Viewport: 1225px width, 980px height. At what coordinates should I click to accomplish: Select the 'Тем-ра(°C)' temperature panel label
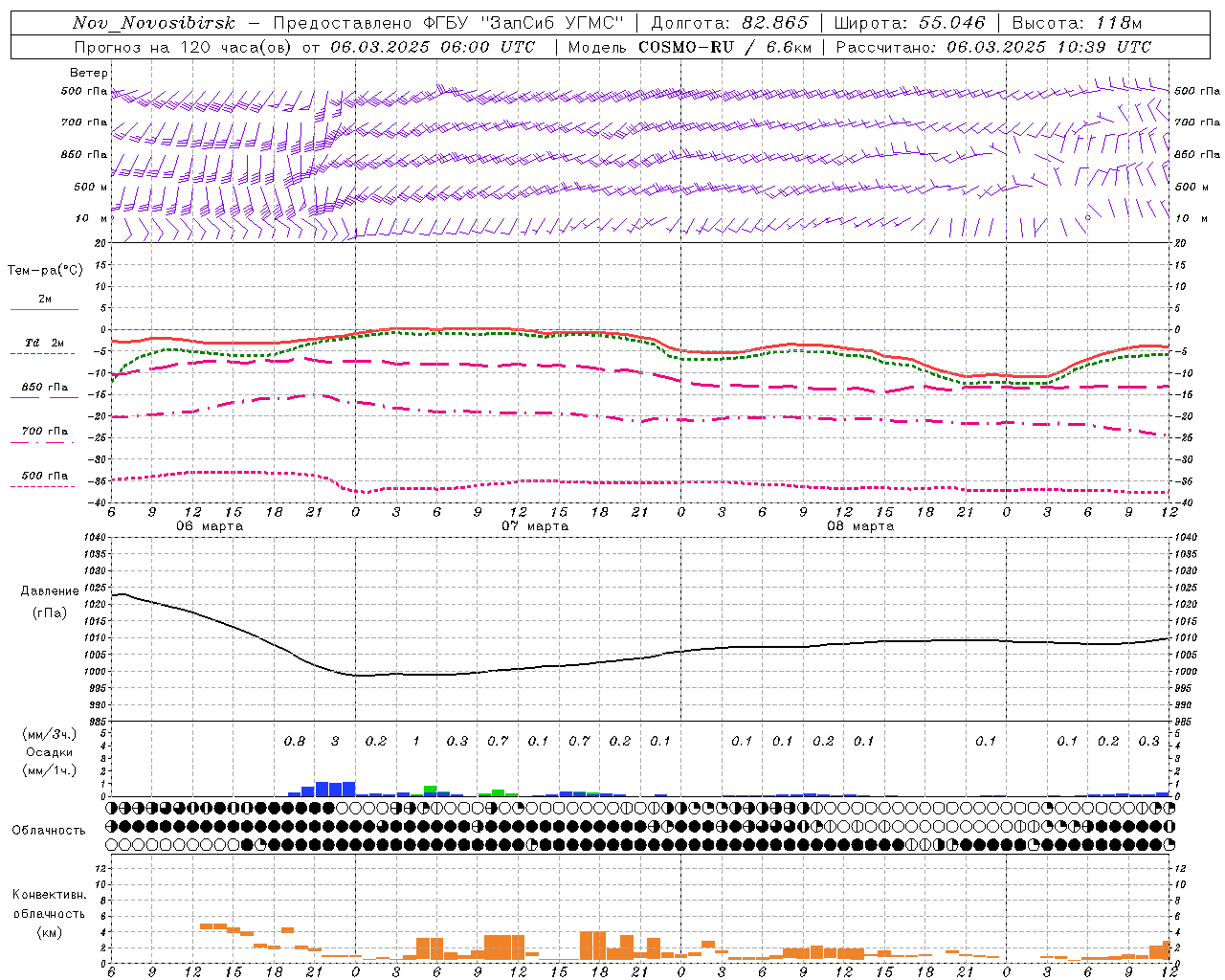[45, 271]
